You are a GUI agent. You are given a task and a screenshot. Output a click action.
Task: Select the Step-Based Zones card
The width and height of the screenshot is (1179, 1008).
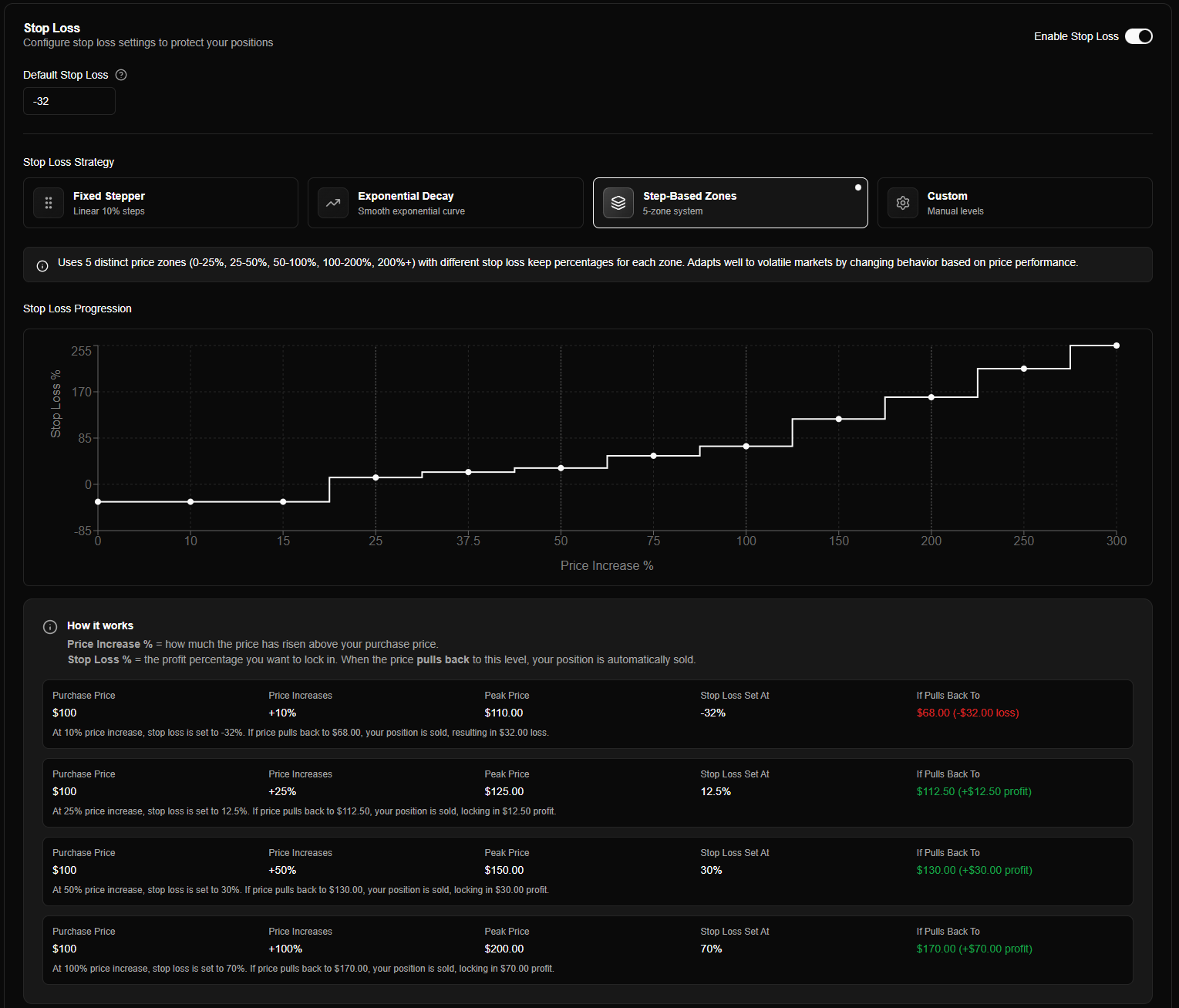(729, 203)
